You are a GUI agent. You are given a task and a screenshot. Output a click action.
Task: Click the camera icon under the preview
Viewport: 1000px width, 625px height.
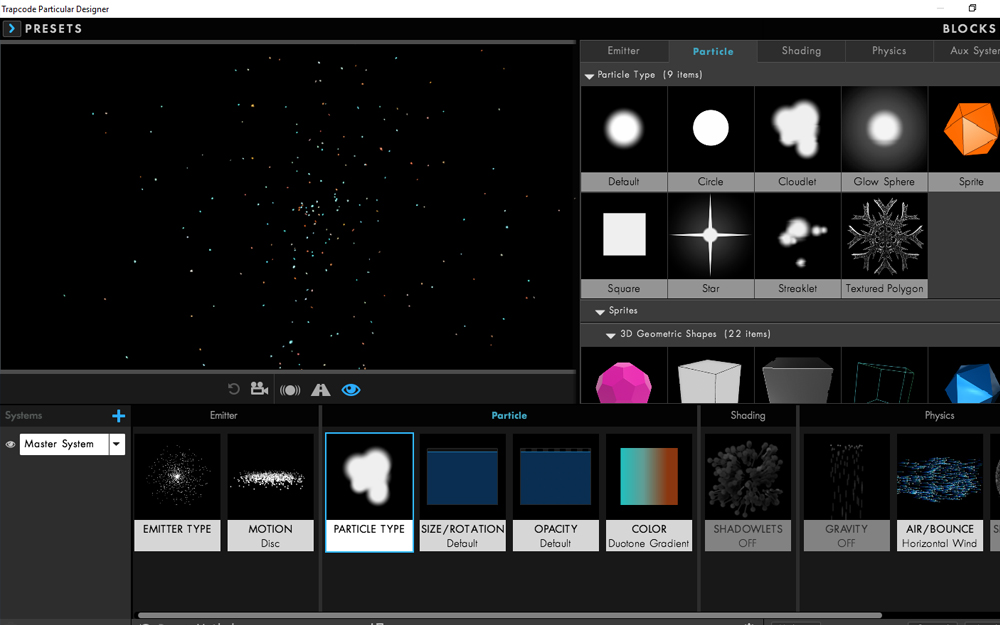click(259, 388)
